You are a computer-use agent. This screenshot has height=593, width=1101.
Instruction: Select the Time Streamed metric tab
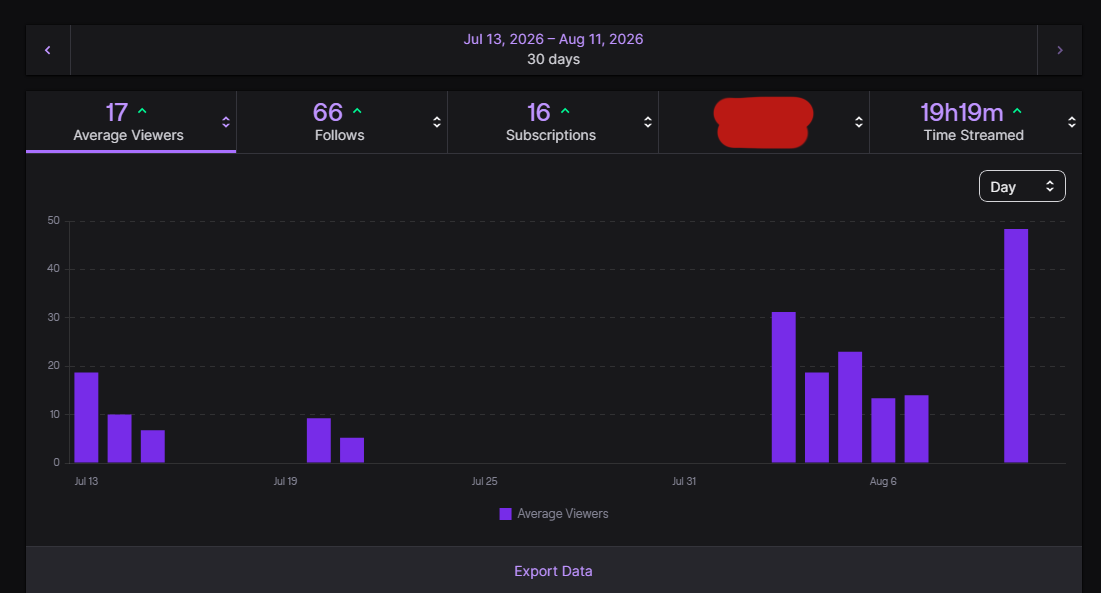(x=975, y=122)
